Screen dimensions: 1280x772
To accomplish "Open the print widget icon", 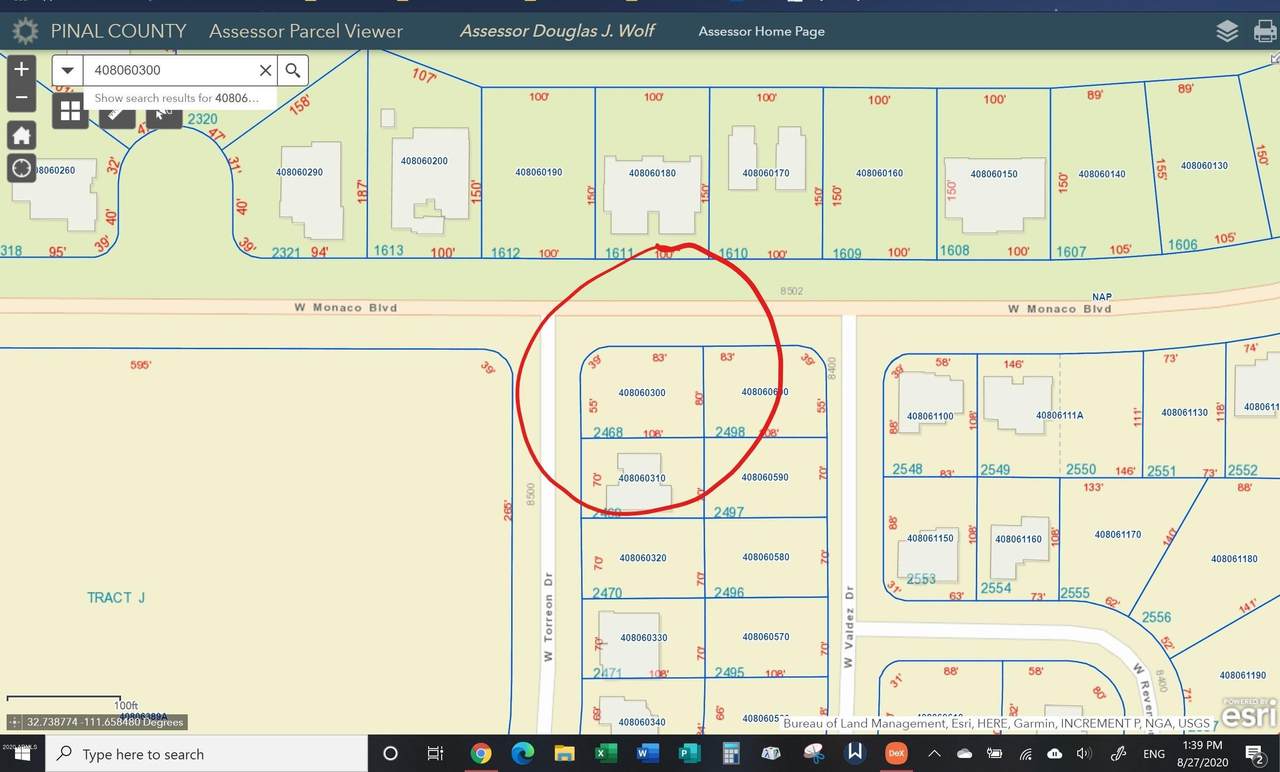I will [1264, 31].
